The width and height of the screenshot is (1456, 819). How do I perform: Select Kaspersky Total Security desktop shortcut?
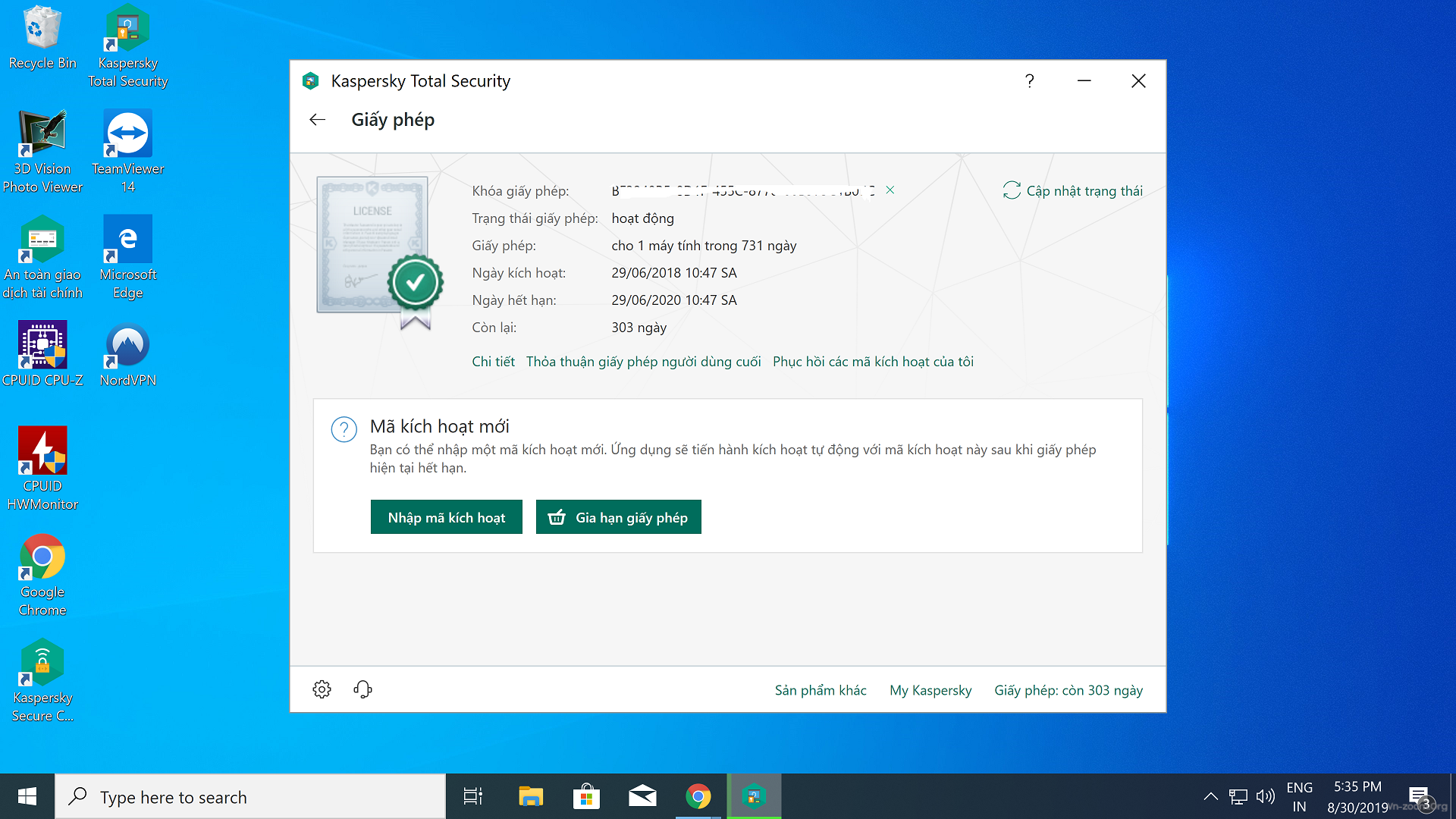[x=127, y=47]
